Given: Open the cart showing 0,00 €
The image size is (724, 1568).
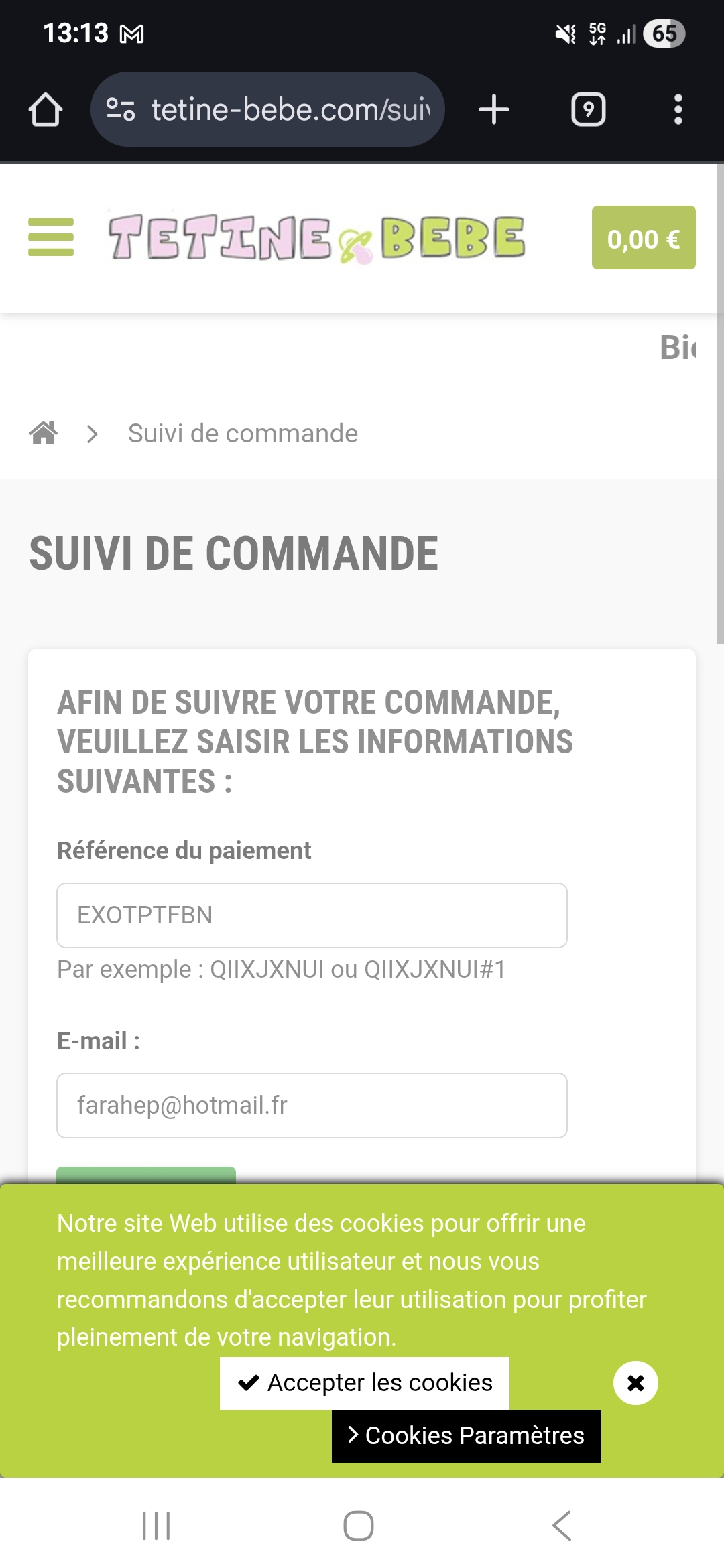Looking at the screenshot, I should 643,238.
